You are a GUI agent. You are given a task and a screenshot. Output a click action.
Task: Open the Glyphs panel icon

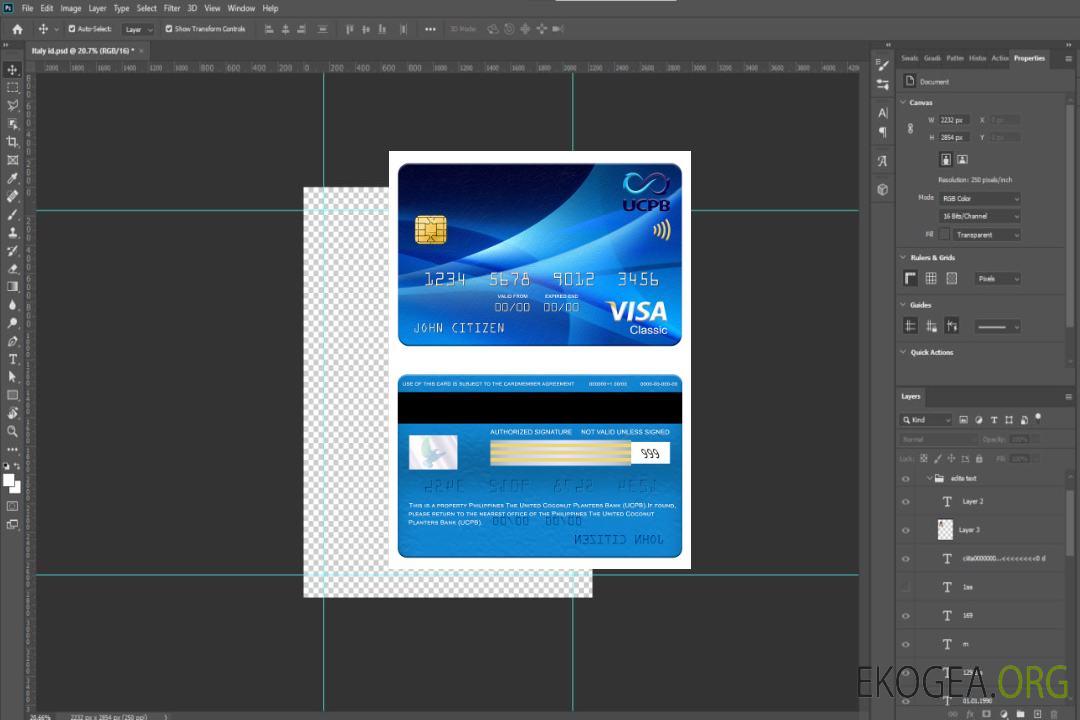point(883,161)
